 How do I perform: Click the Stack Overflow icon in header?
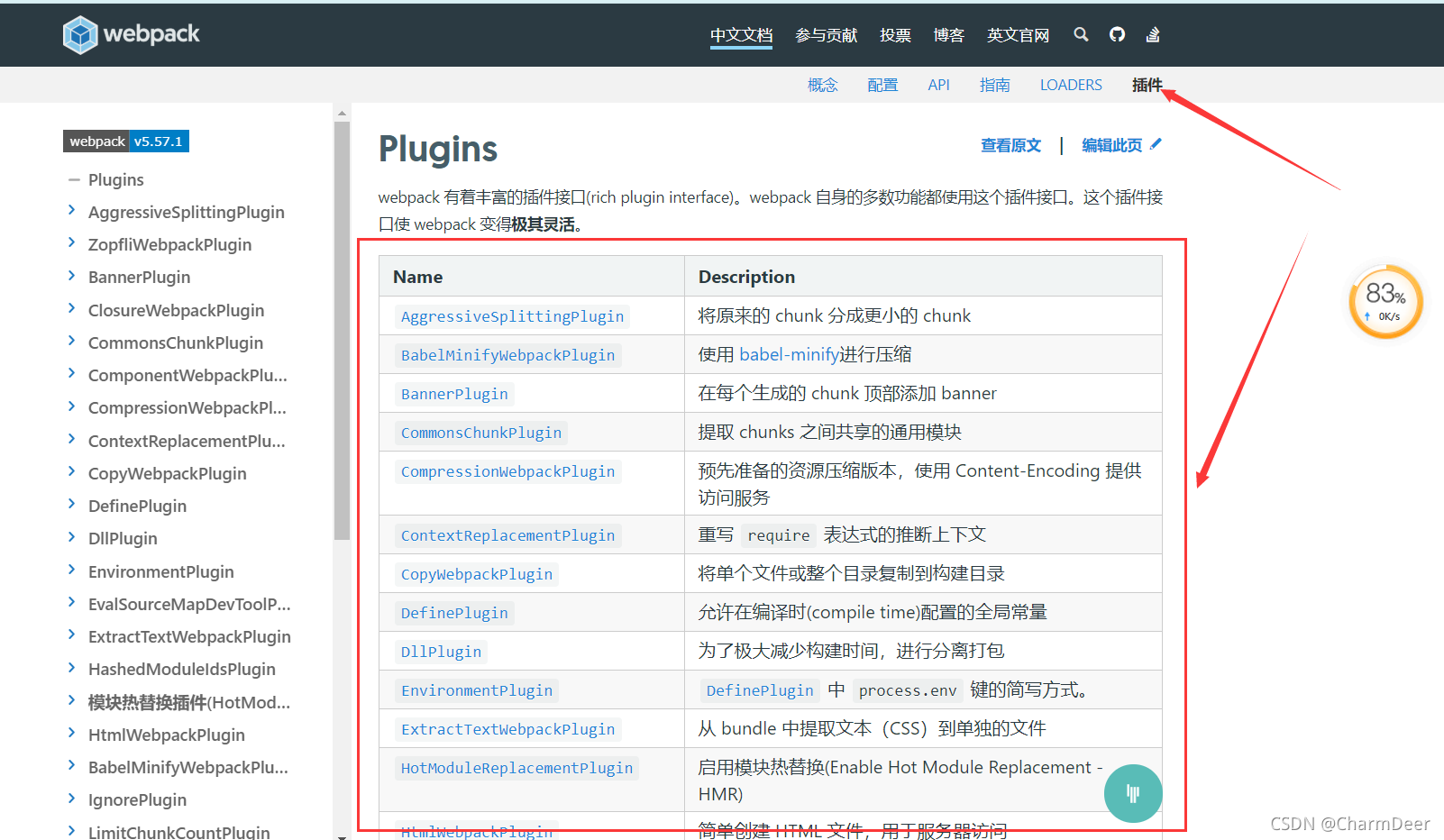pyautogui.click(x=1153, y=34)
